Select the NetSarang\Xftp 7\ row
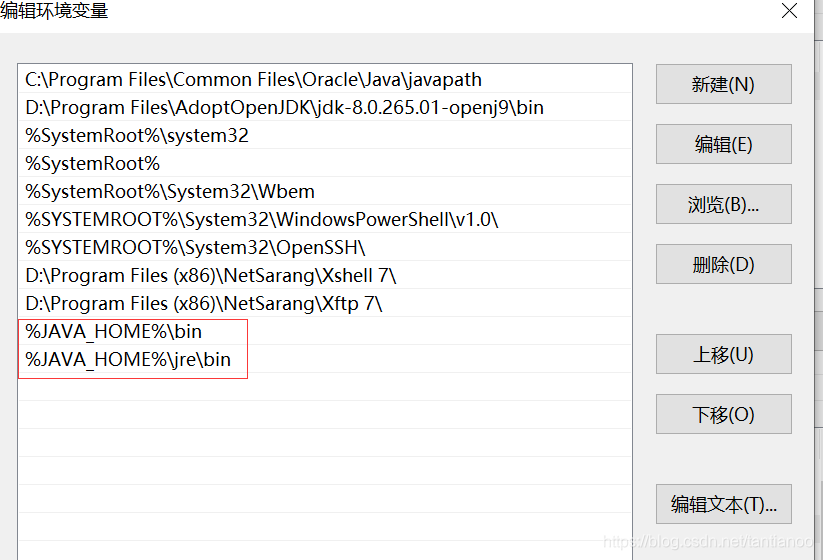 [325, 303]
